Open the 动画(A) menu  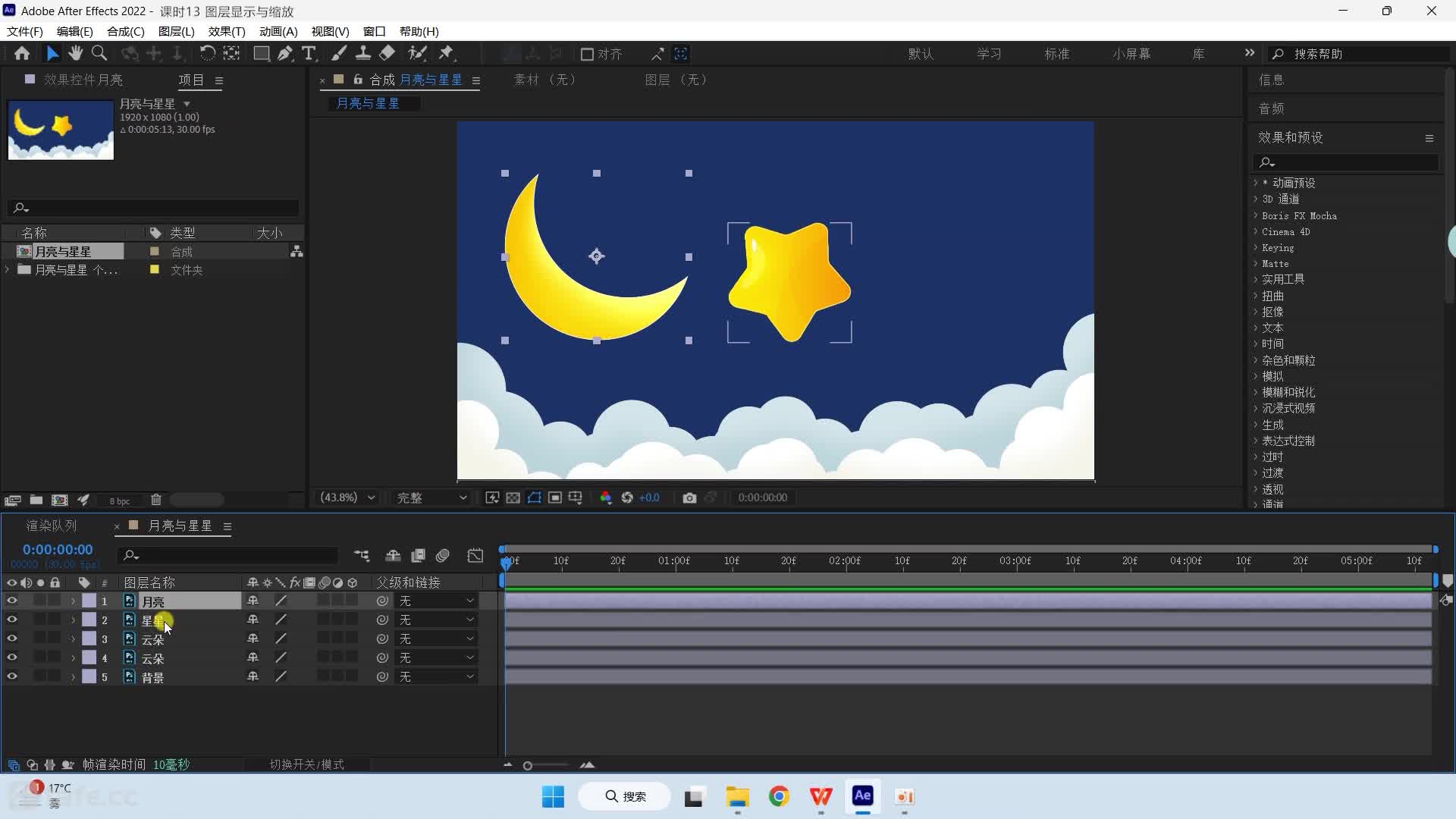[278, 31]
